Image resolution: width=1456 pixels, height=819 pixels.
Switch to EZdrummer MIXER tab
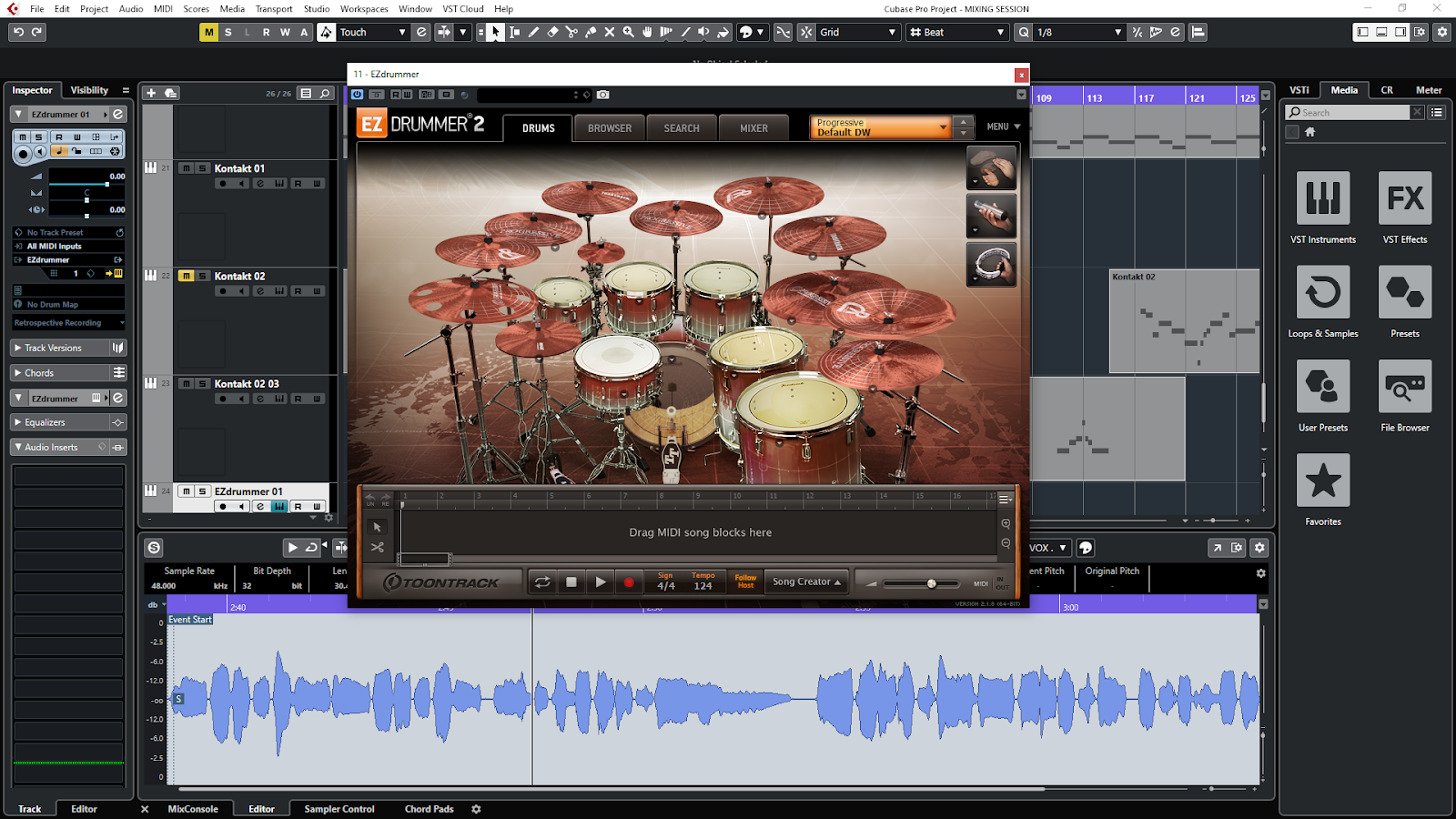(753, 128)
